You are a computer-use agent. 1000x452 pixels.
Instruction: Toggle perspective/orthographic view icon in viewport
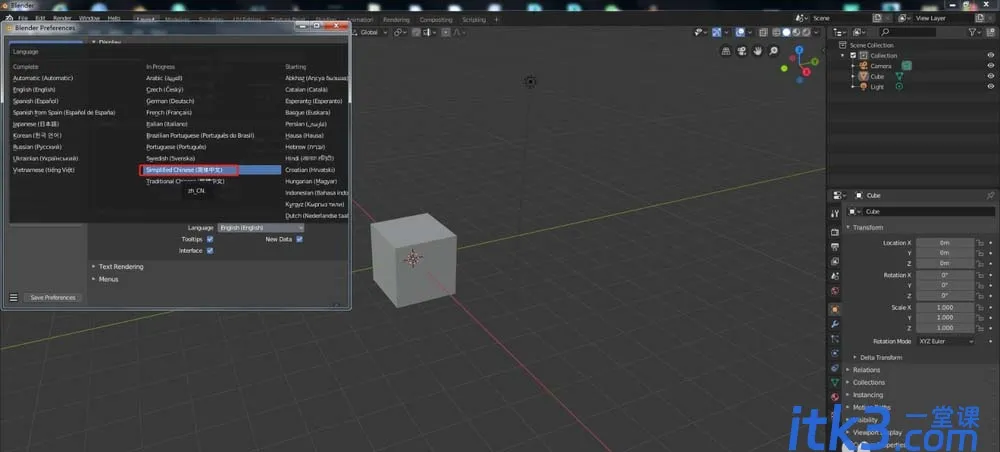726,51
